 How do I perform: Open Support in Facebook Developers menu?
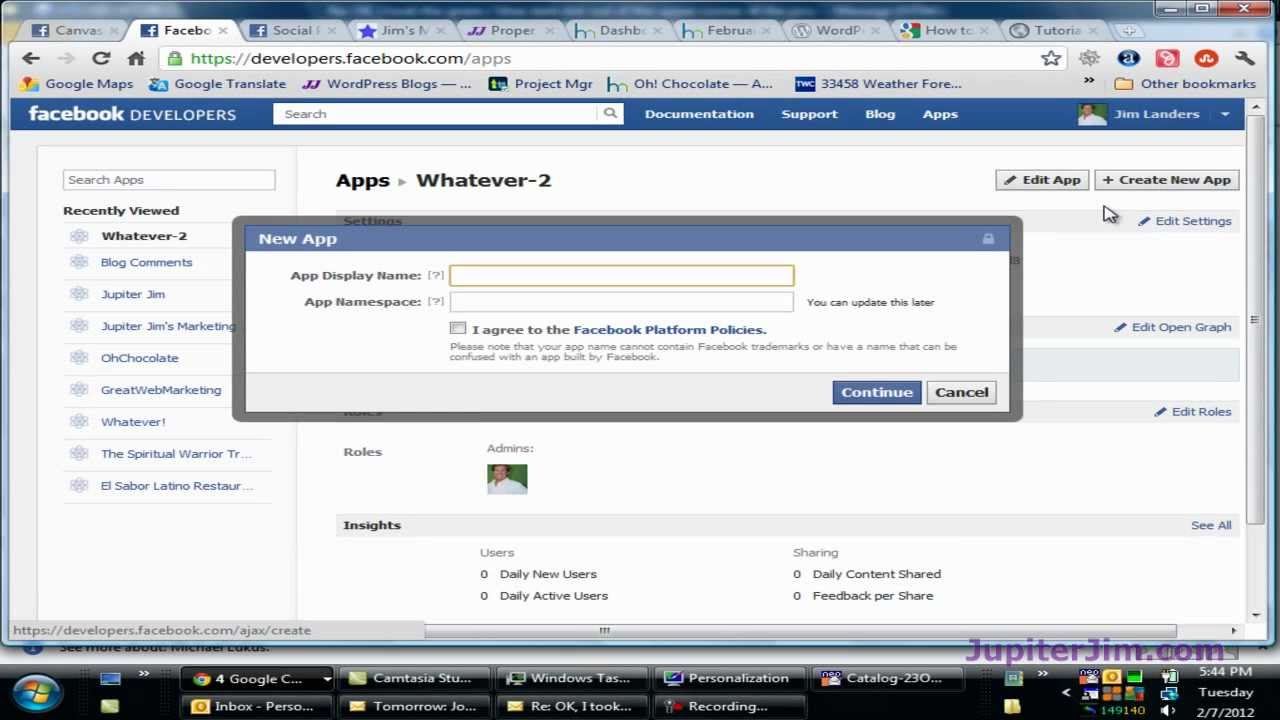[x=809, y=114]
